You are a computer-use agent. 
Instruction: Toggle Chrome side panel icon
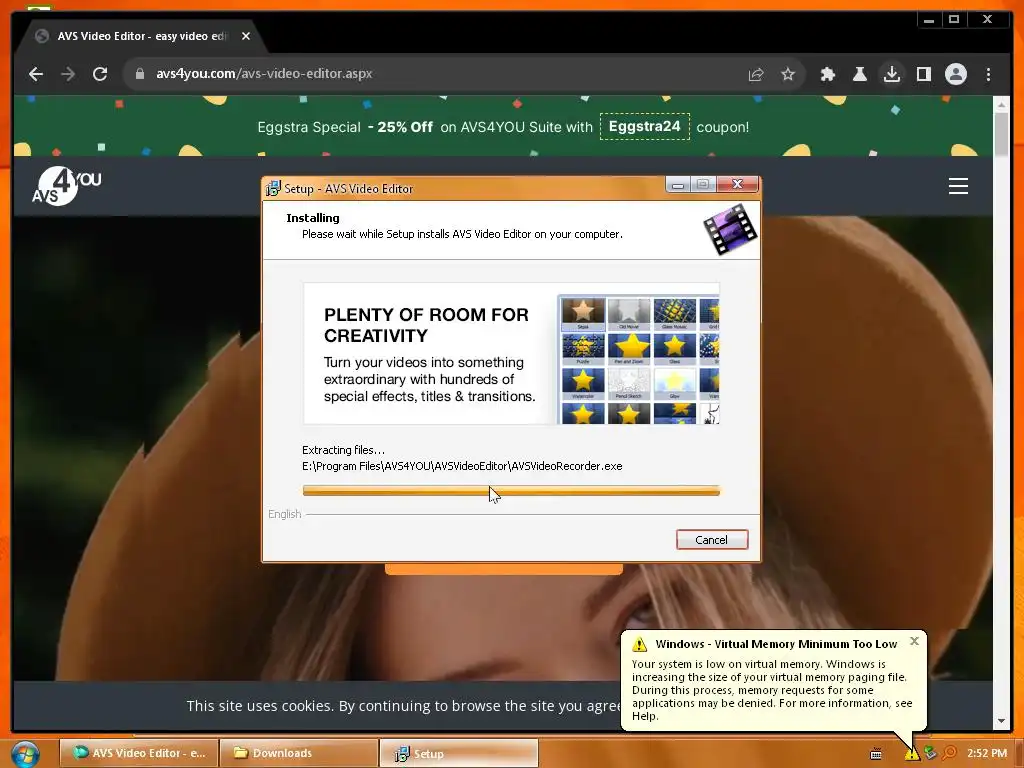[x=923, y=74]
